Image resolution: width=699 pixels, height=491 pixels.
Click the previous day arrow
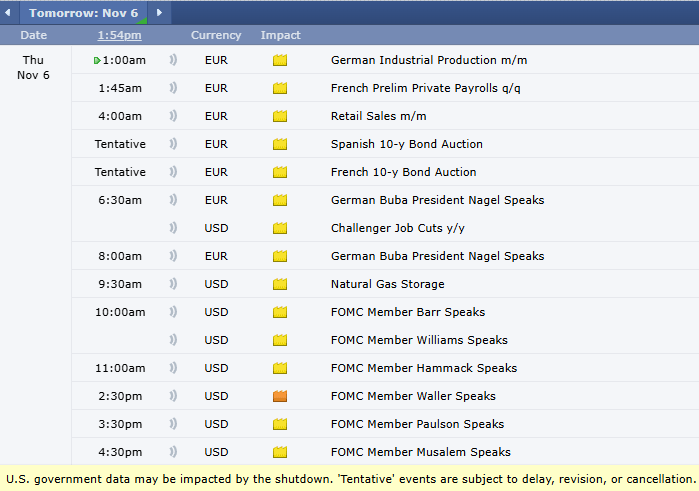[x=10, y=13]
